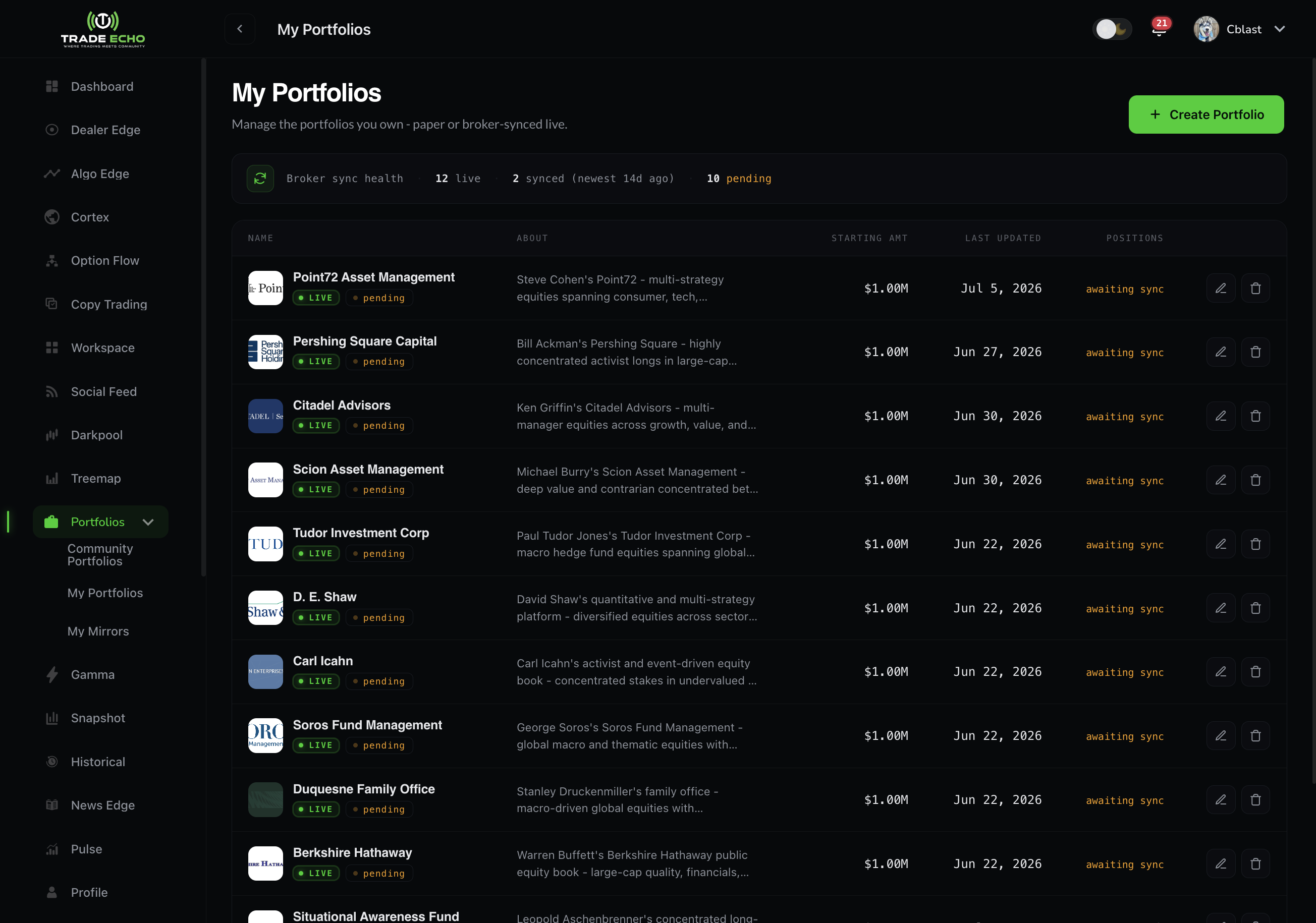Open the Trade Echo logo home link

103,29
